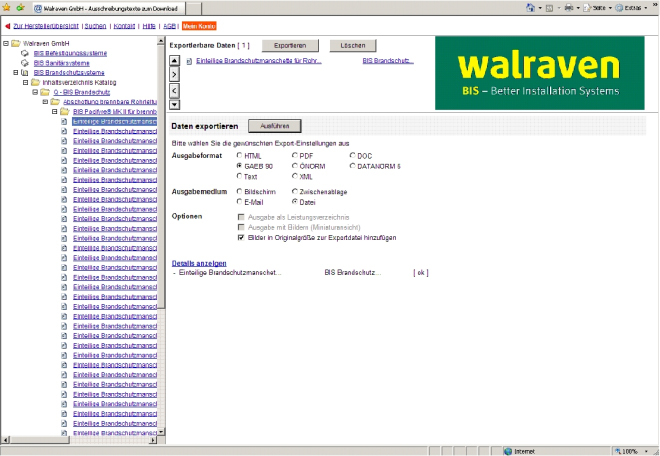
Task: Open Einteilige Brandschutzmanschette für Rohr link
Action: click(x=258, y=61)
